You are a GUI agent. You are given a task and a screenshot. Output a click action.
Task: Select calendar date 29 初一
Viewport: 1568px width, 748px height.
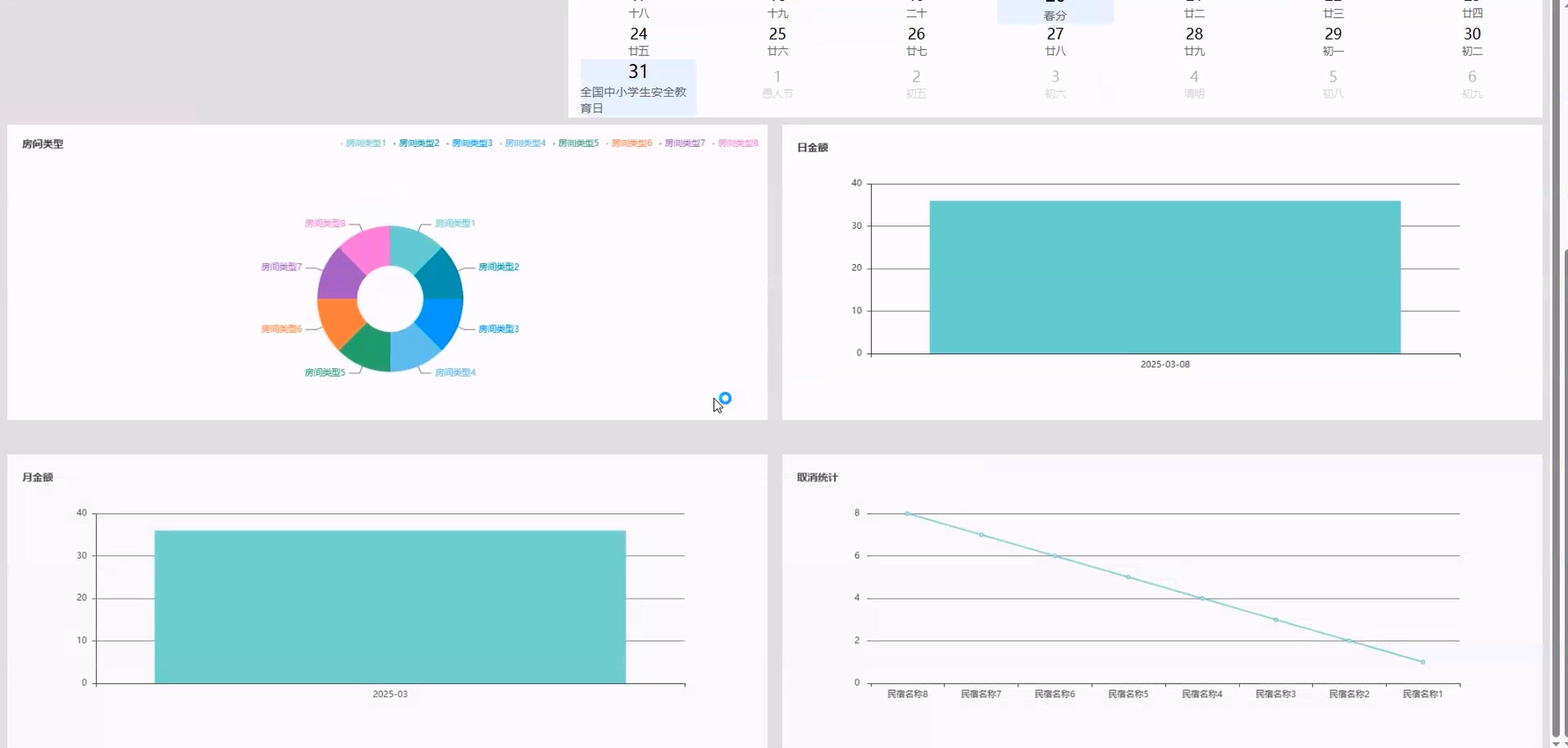pyautogui.click(x=1332, y=41)
